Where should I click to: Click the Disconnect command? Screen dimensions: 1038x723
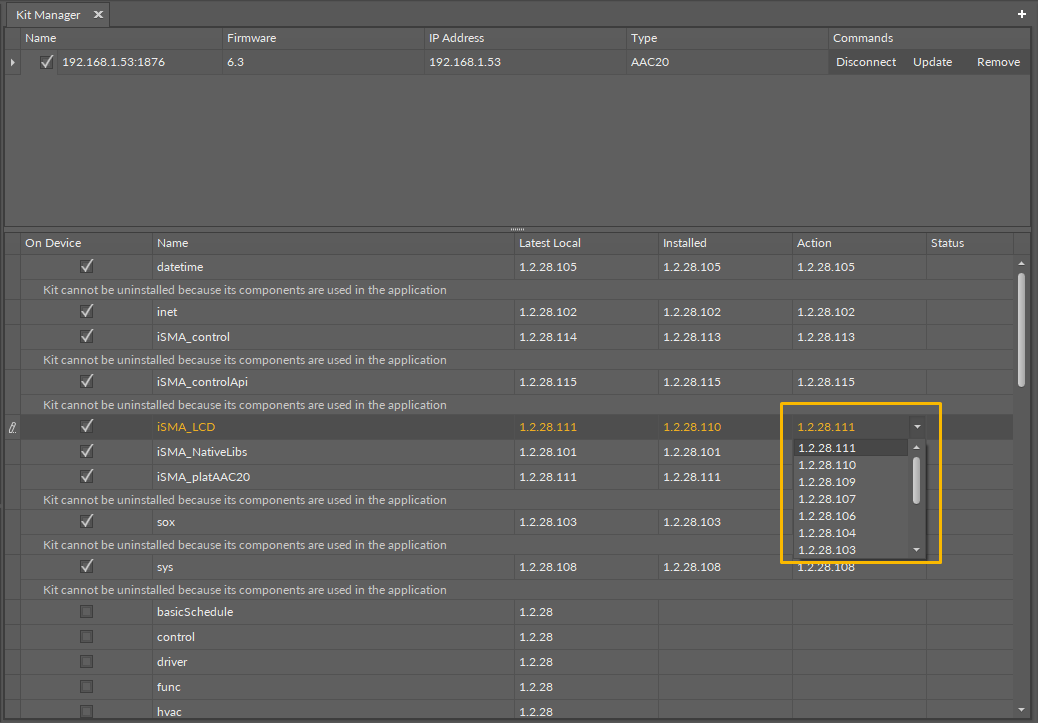[x=866, y=62]
